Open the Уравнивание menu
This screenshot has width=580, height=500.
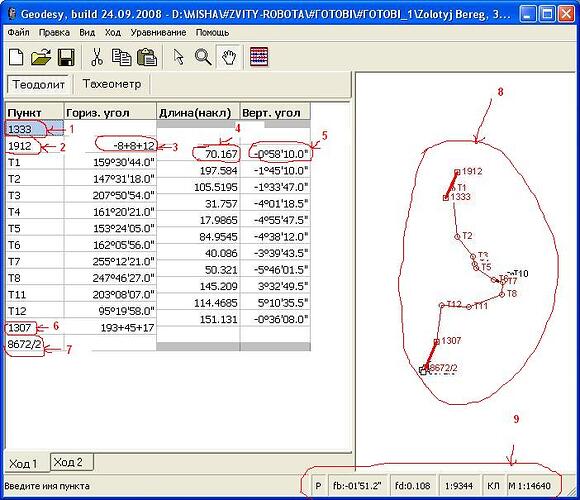(x=158, y=33)
